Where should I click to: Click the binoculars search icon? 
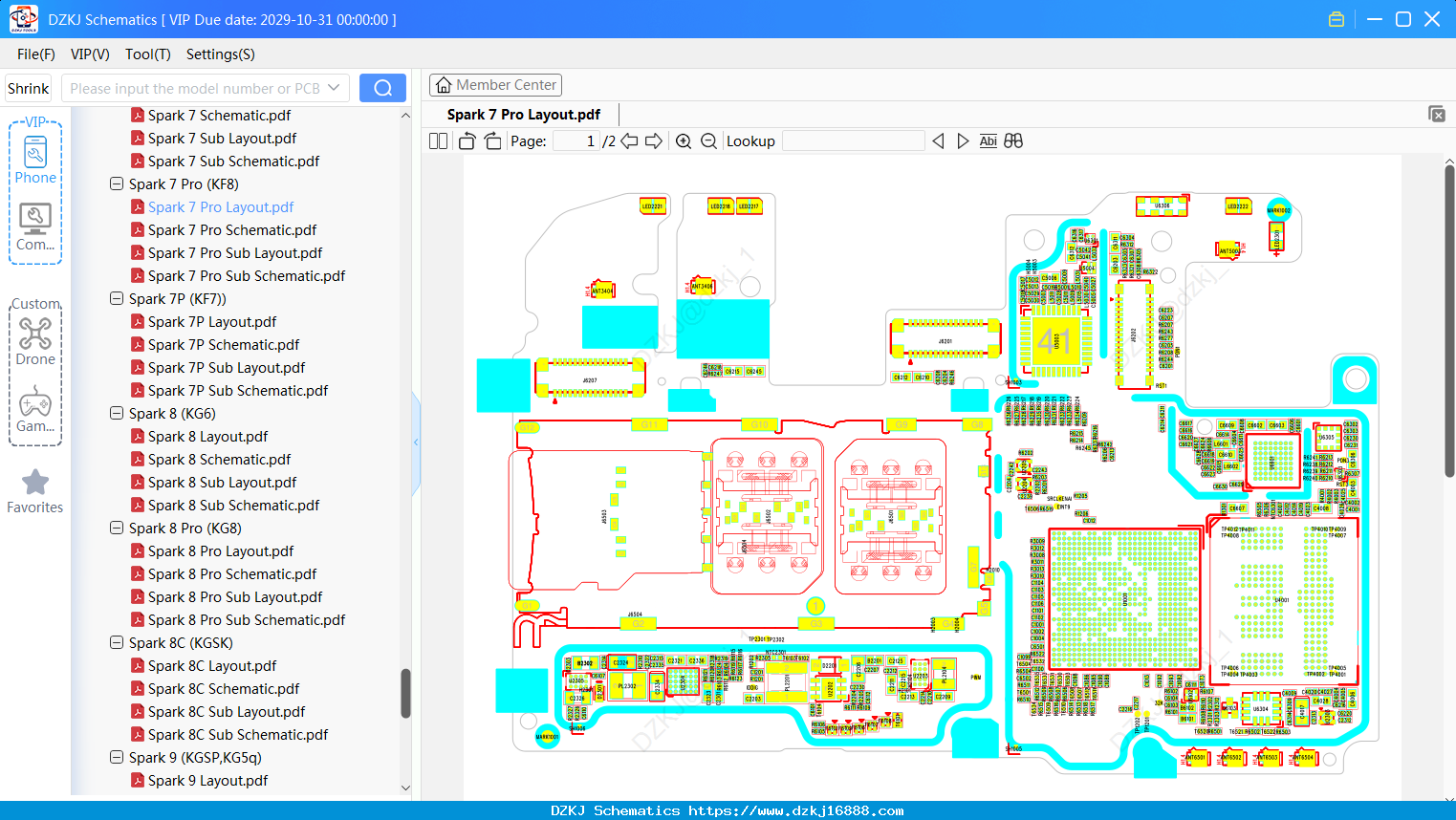click(1013, 141)
